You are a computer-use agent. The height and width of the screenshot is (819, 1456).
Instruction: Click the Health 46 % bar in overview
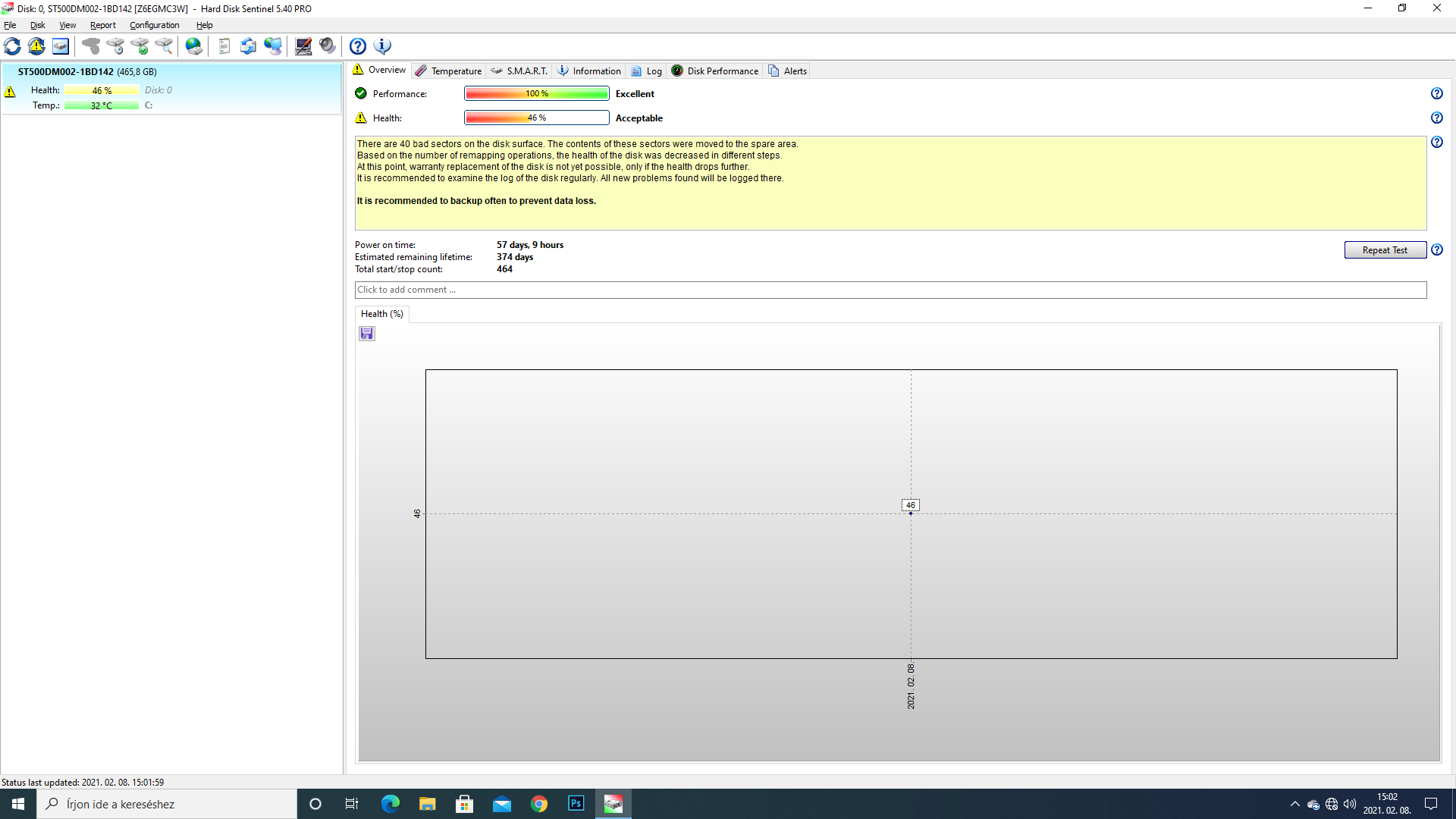pos(537,118)
